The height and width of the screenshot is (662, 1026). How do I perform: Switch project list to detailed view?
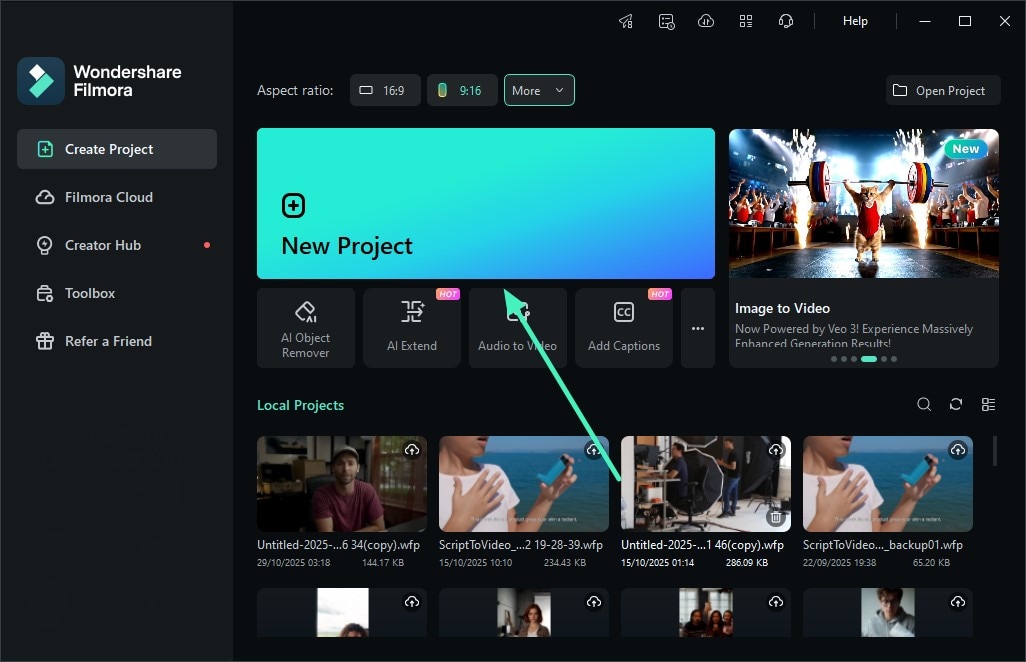(x=988, y=404)
